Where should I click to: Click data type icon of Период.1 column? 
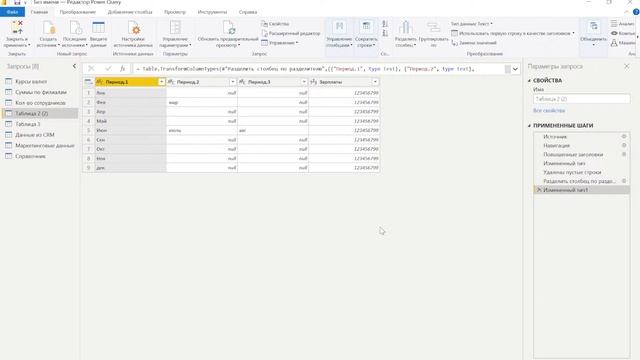pos(99,82)
